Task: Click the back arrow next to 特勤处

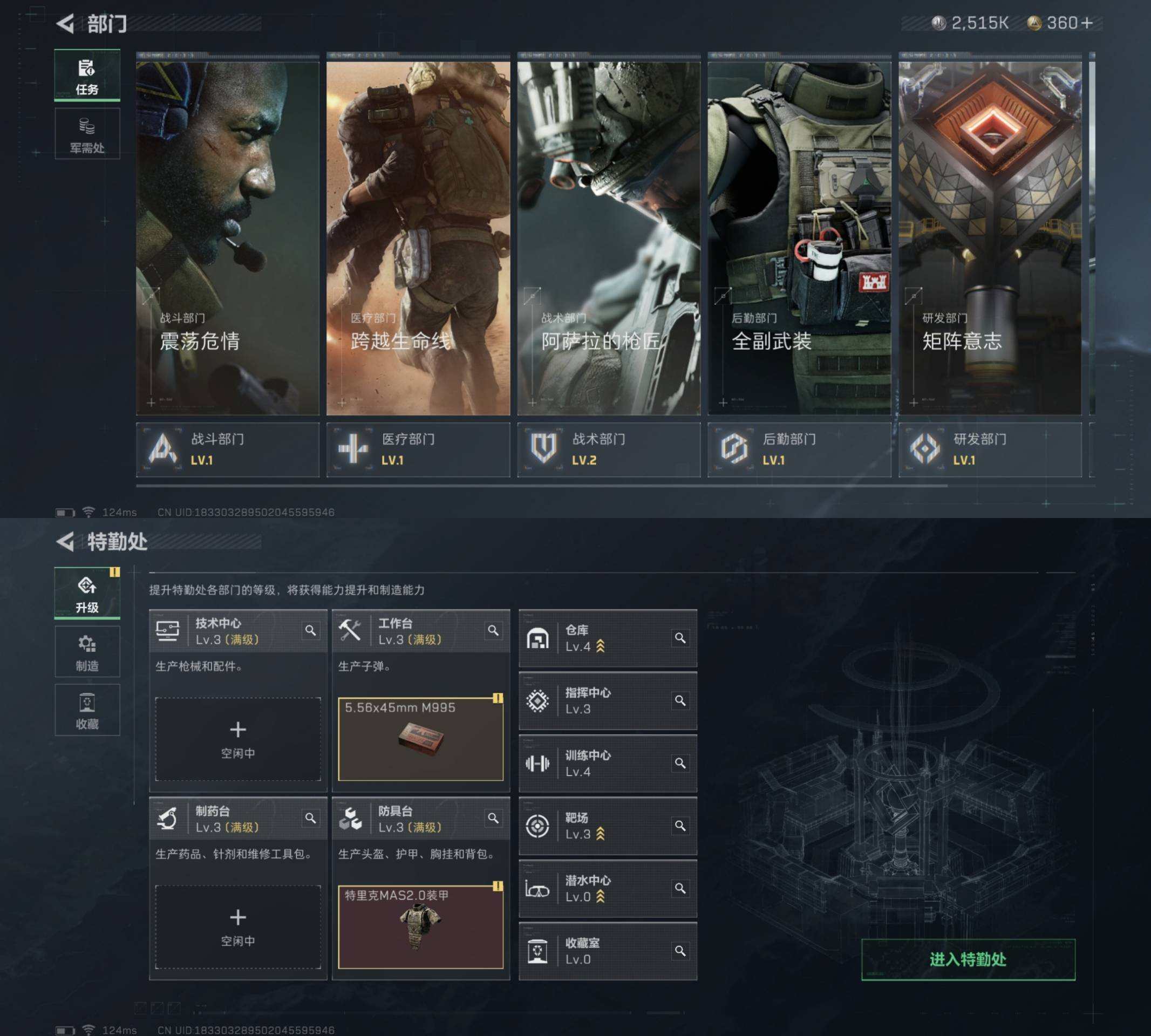Action: pos(65,541)
